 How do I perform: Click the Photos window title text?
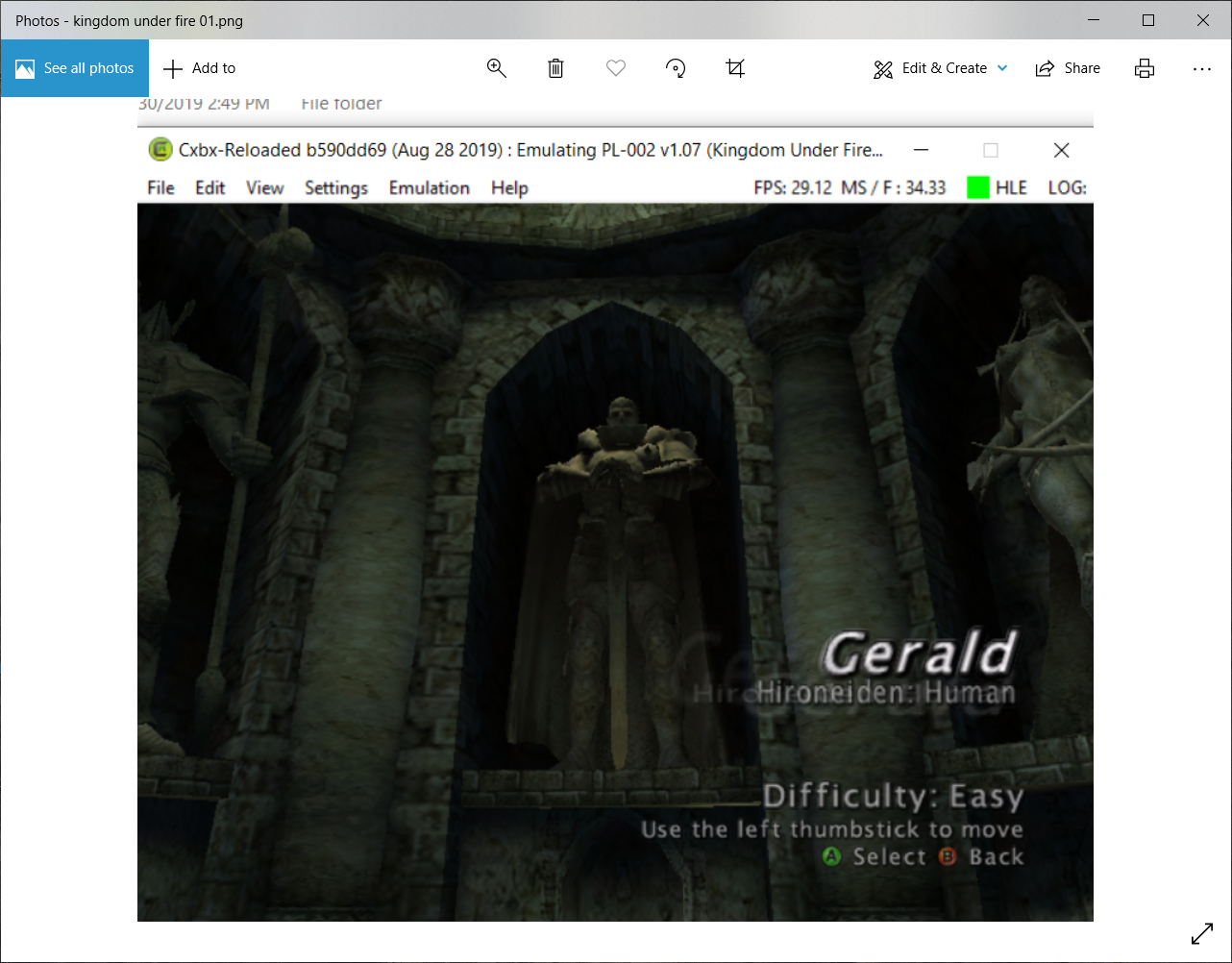point(129,20)
